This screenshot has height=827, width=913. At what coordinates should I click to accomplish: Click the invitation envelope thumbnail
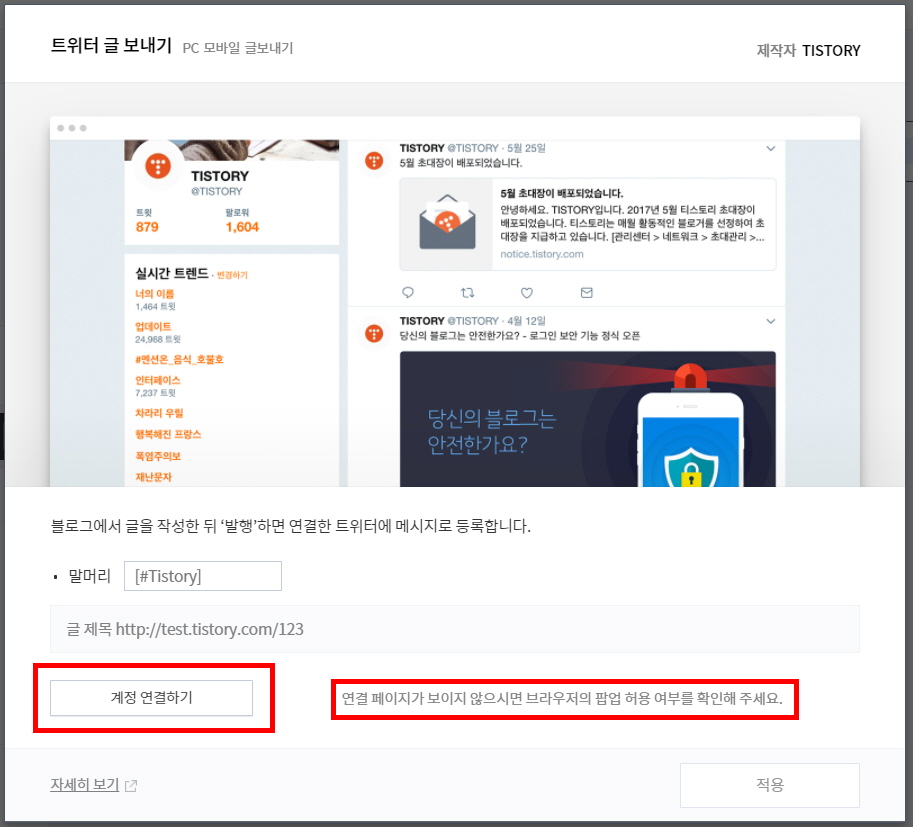click(x=447, y=224)
